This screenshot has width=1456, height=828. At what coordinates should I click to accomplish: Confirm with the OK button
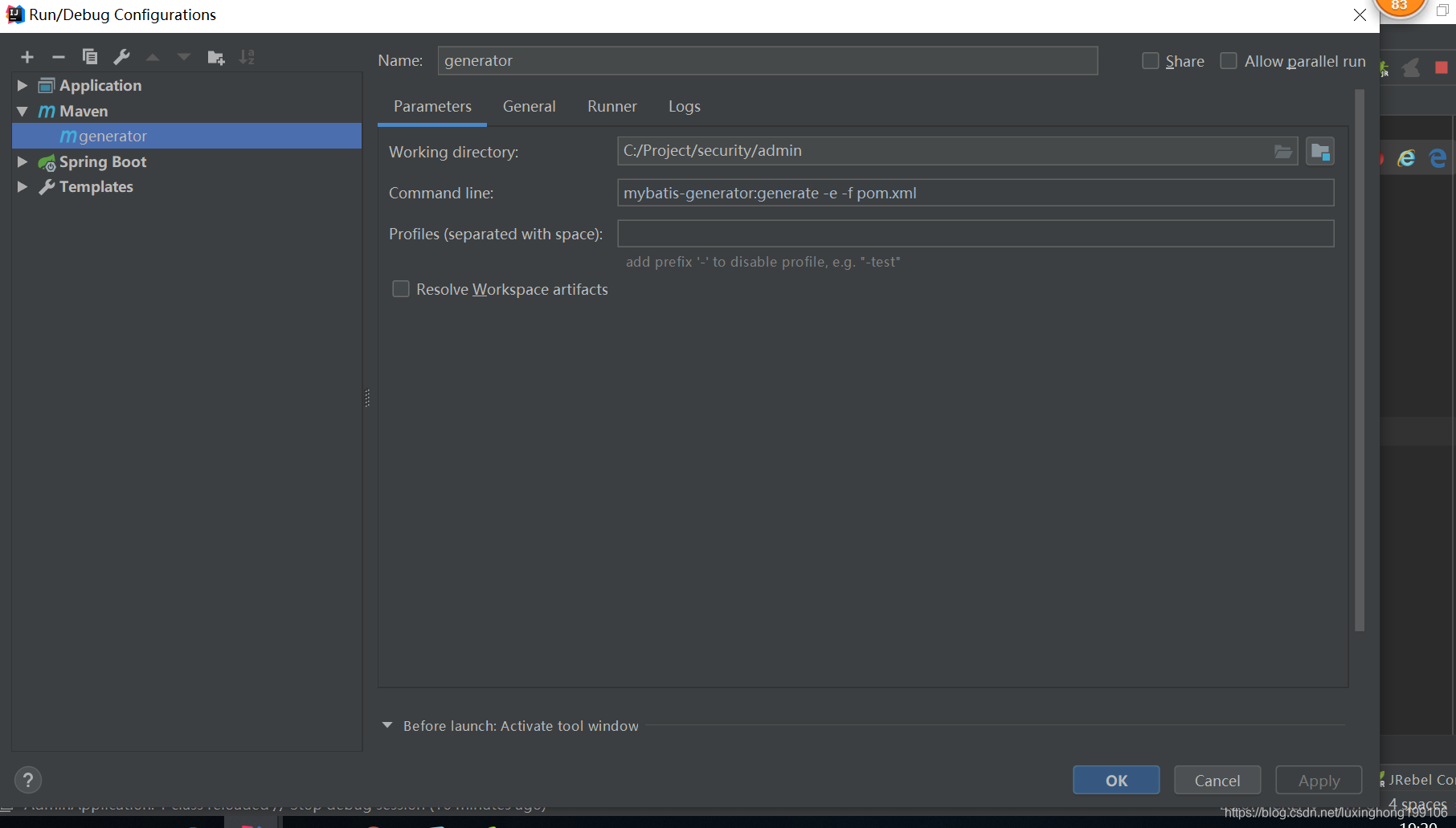pyautogui.click(x=1116, y=781)
